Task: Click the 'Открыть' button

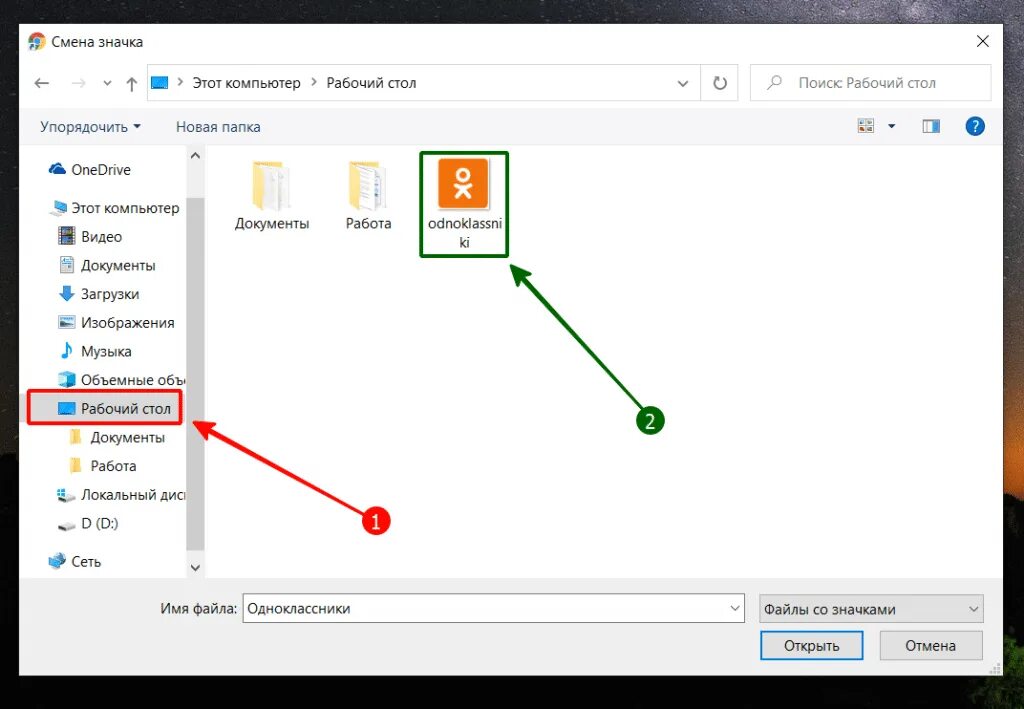Action: (812, 646)
